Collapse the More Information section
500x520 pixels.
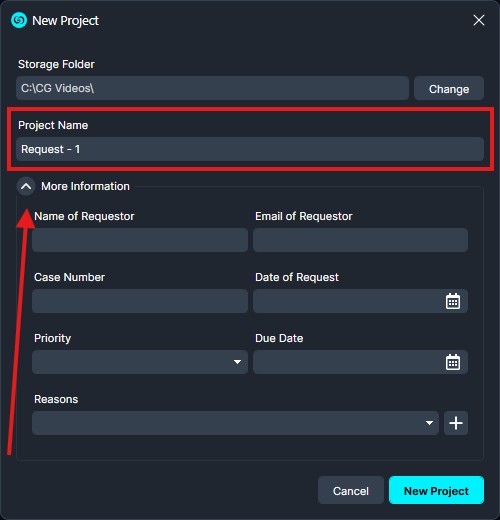26,186
